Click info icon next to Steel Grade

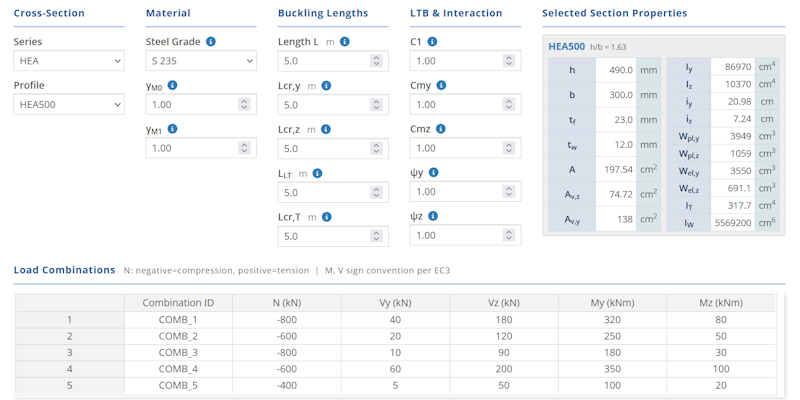click(211, 42)
